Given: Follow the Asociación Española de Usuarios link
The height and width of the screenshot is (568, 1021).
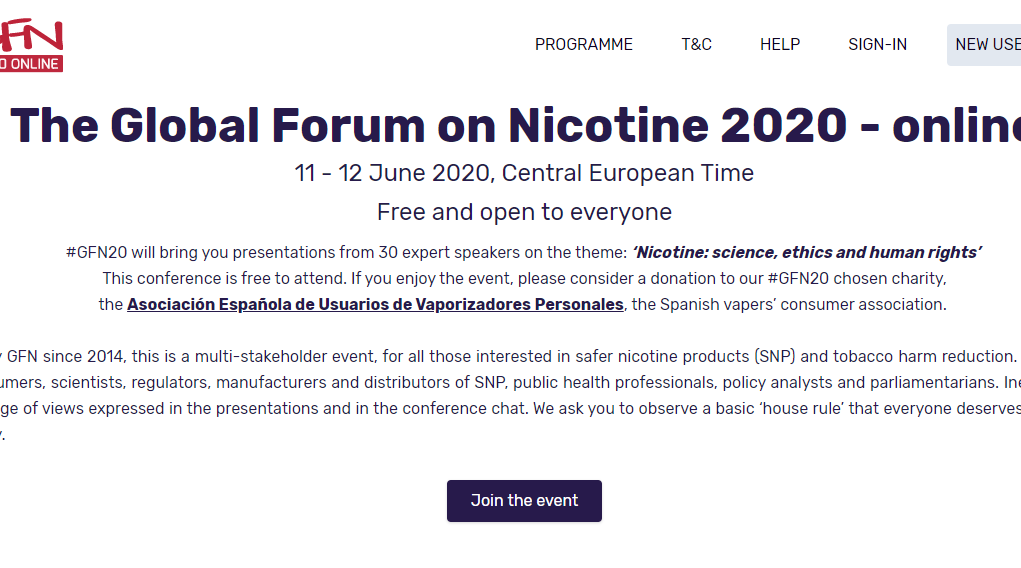Looking at the screenshot, I should (375, 304).
